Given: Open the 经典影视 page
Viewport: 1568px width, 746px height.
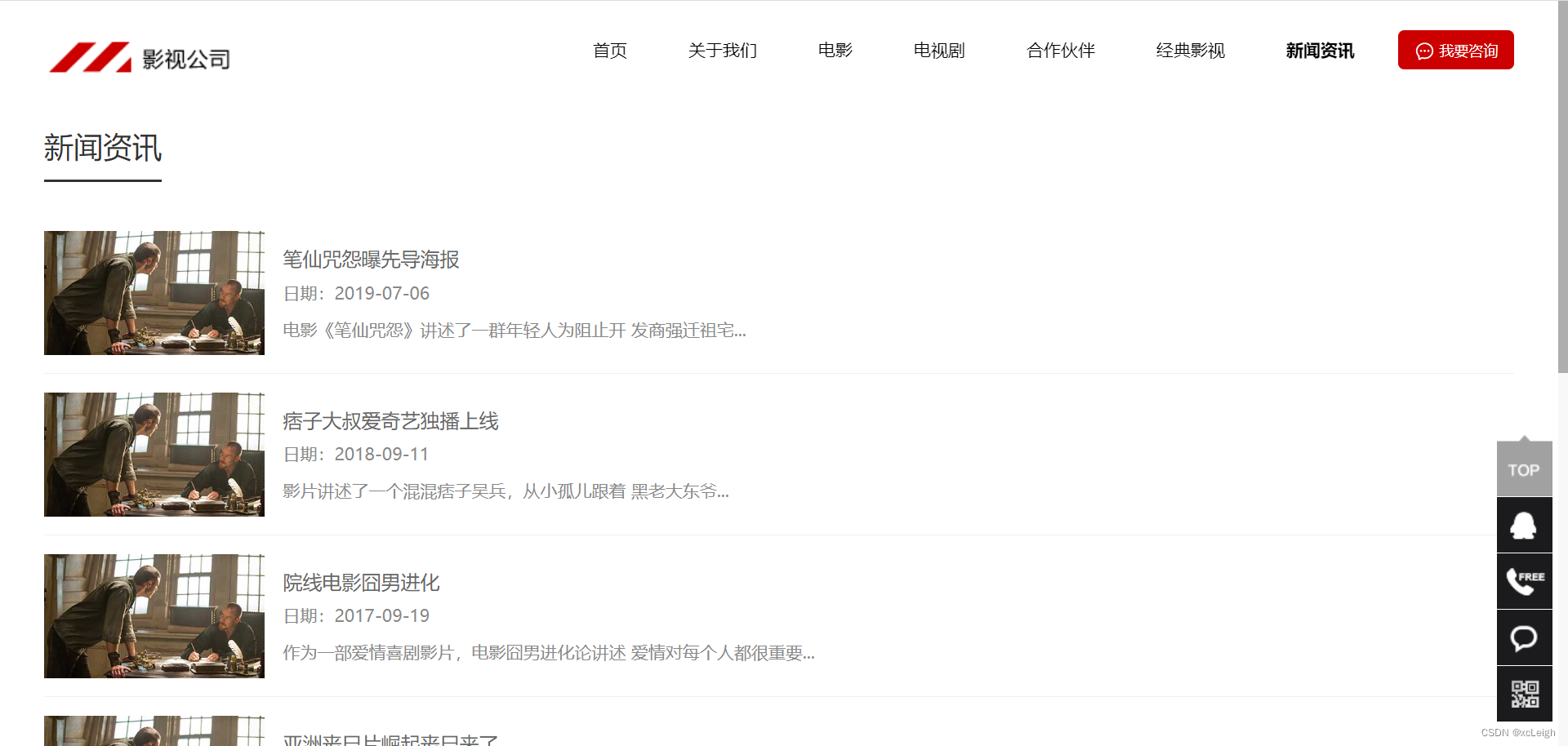Looking at the screenshot, I should 1191,51.
